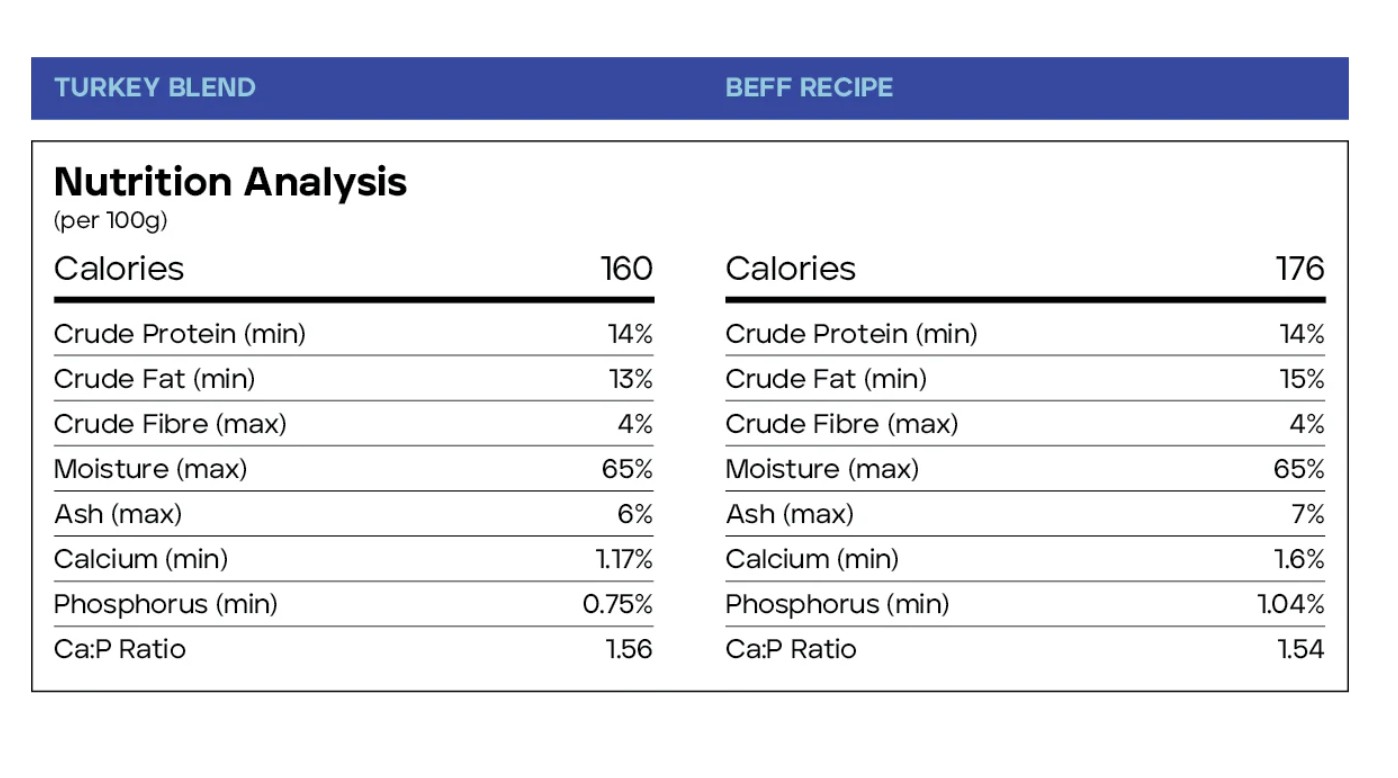Viewport: 1398px width, 778px height.
Task: Select Crude Protein (min) label under Turkey Blend
Action: coord(180,334)
